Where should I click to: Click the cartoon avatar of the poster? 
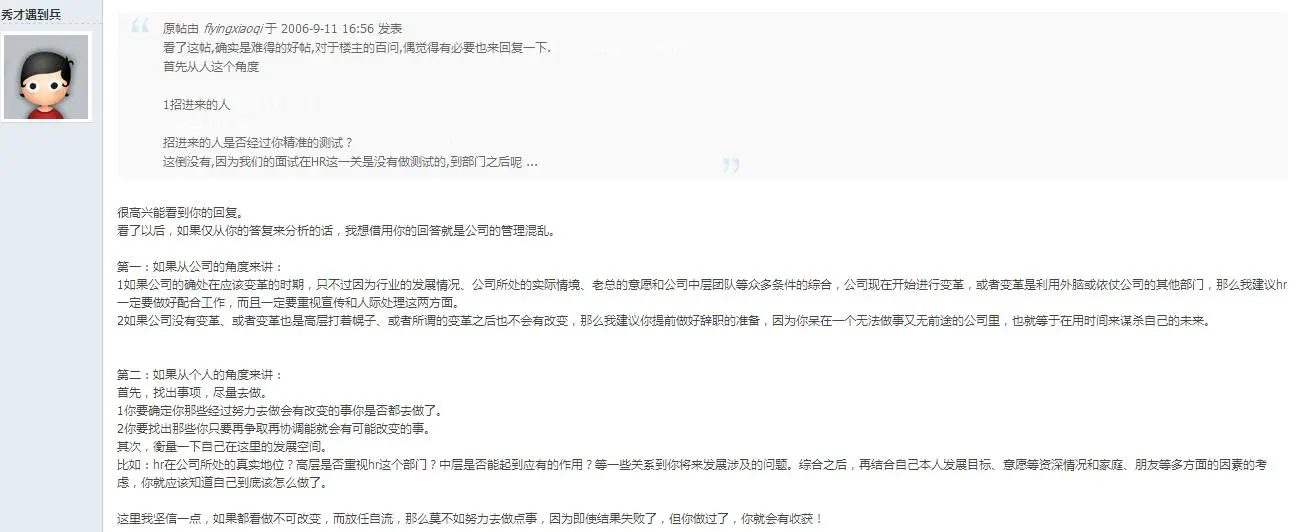[x=46, y=77]
